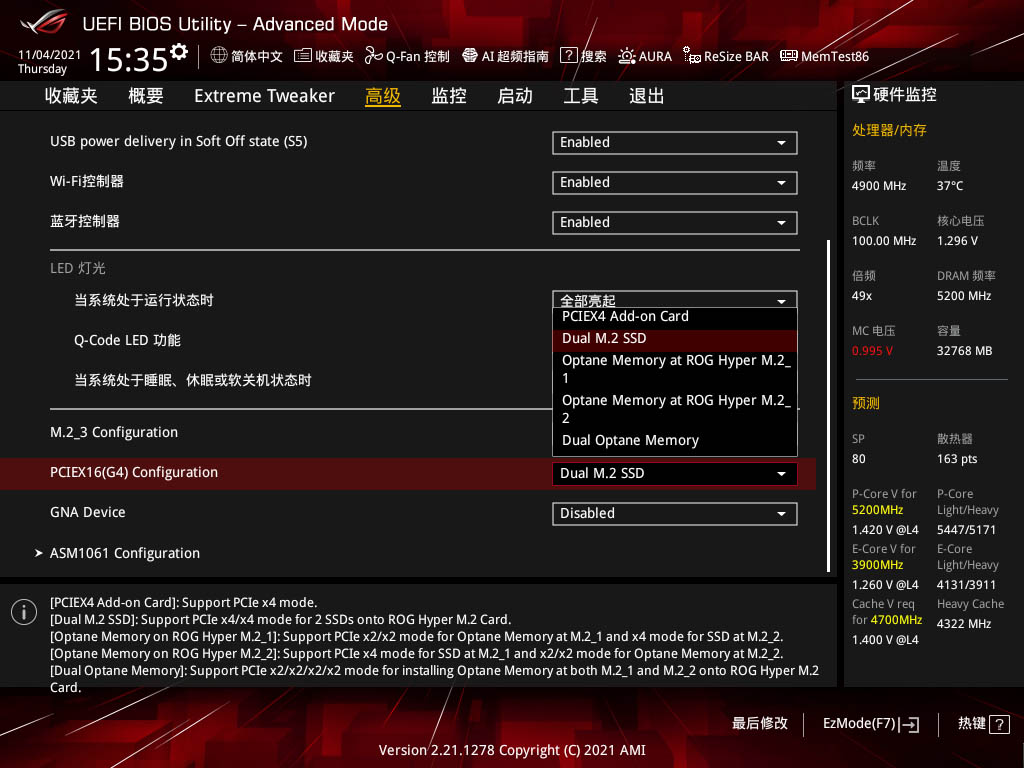Switch to 工具 tab
Viewport: 1024px width, 768px height.
click(581, 96)
